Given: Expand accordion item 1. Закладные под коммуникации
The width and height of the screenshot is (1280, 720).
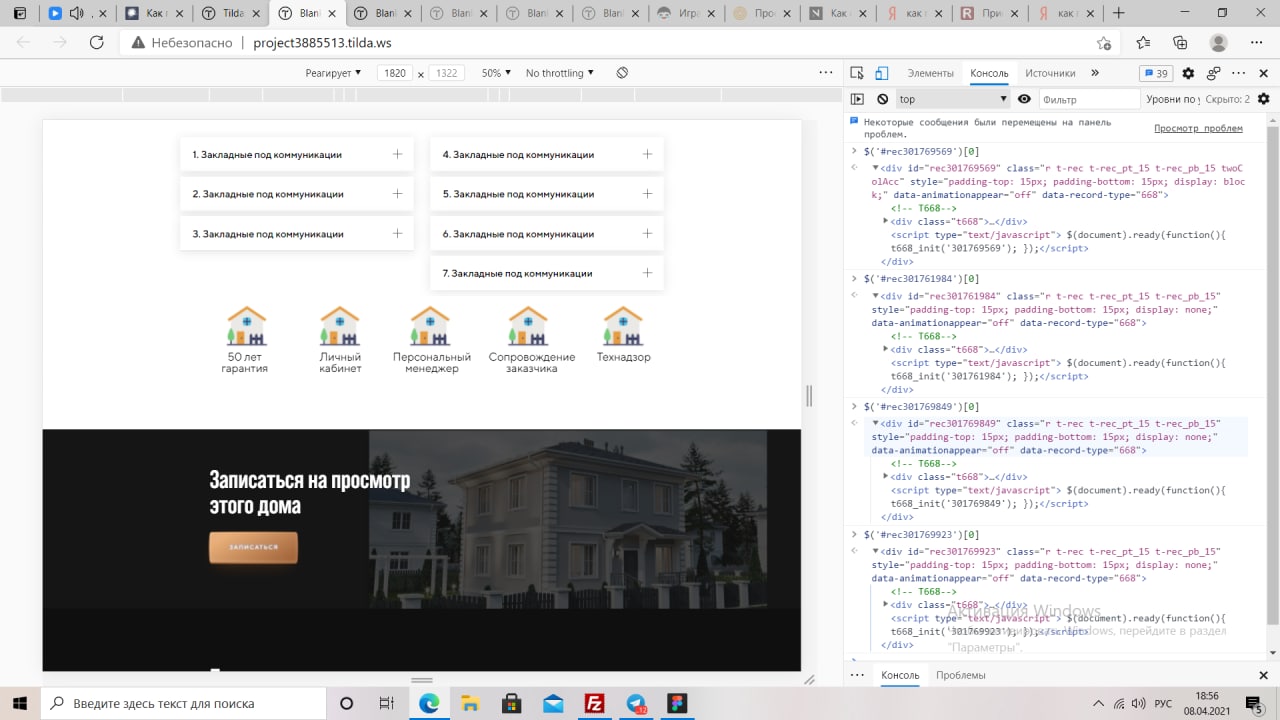Looking at the screenshot, I should click(297, 154).
